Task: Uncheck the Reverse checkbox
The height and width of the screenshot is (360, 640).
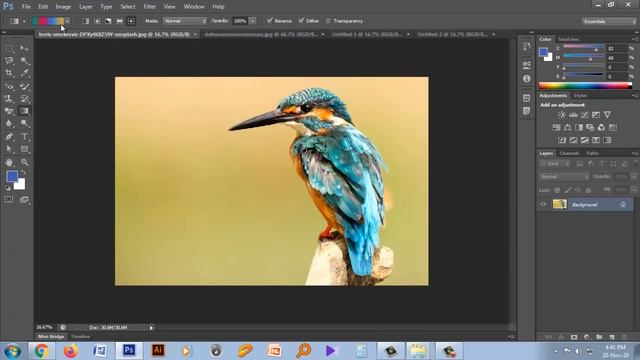Action: 269,20
